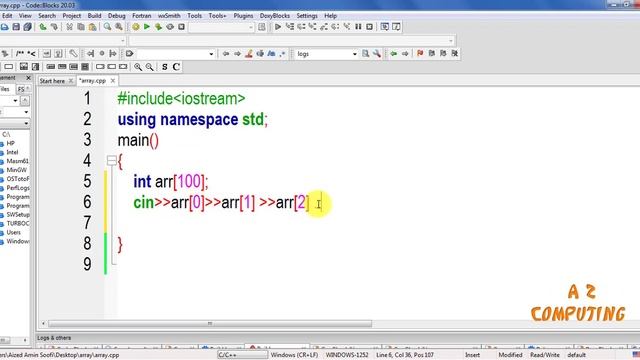This screenshot has height=360, width=640.
Task: Select the MinGW folder in the tree
Action: coord(16,170)
